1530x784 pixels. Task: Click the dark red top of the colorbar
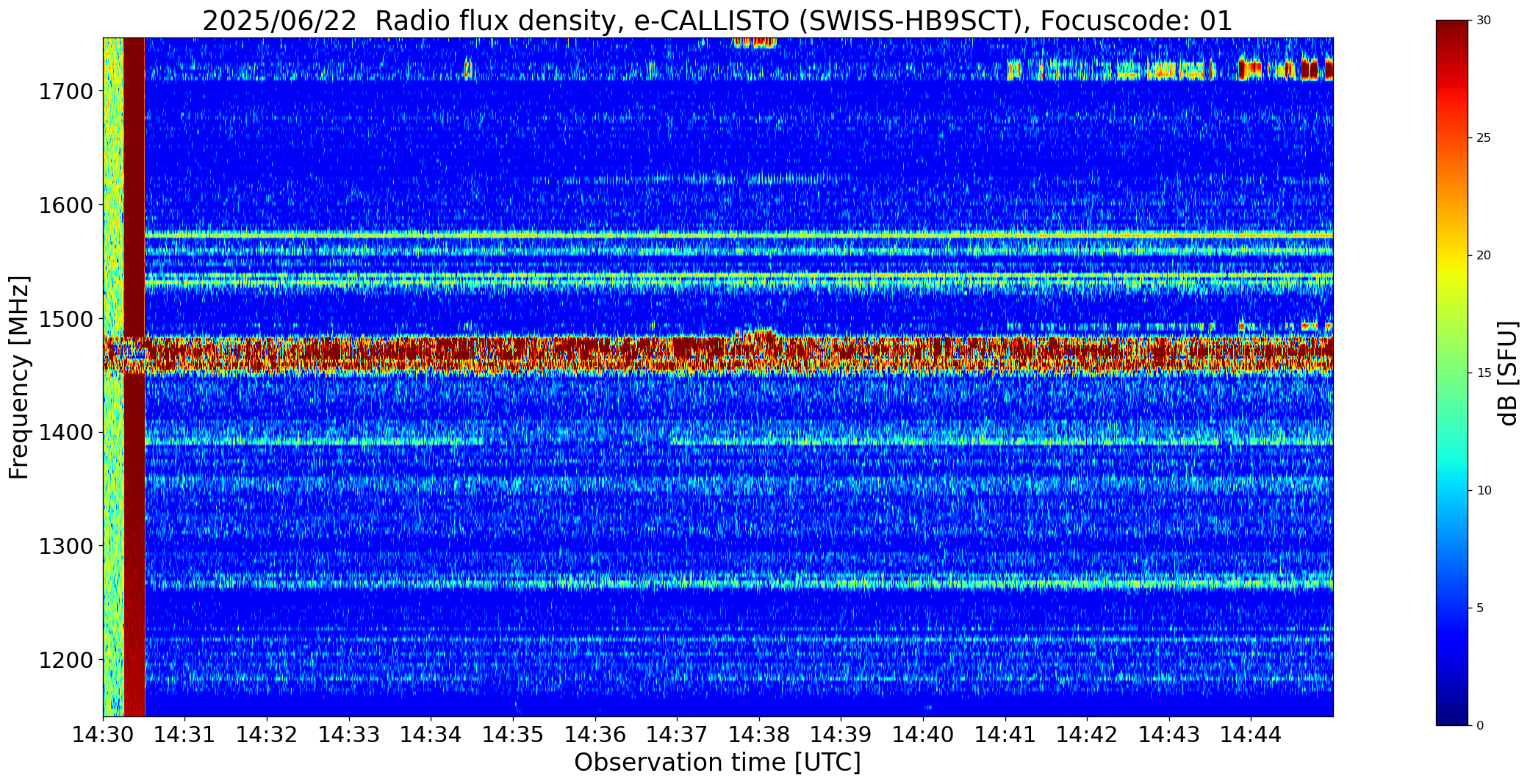pyautogui.click(x=1453, y=33)
